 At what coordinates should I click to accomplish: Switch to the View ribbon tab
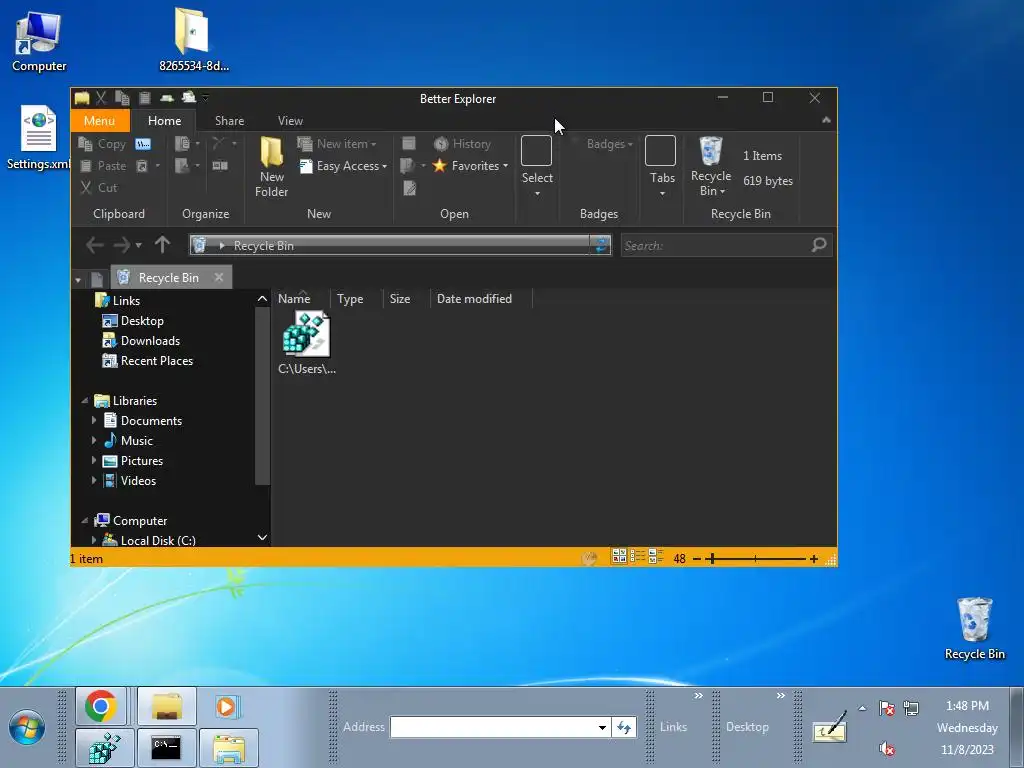tap(290, 121)
